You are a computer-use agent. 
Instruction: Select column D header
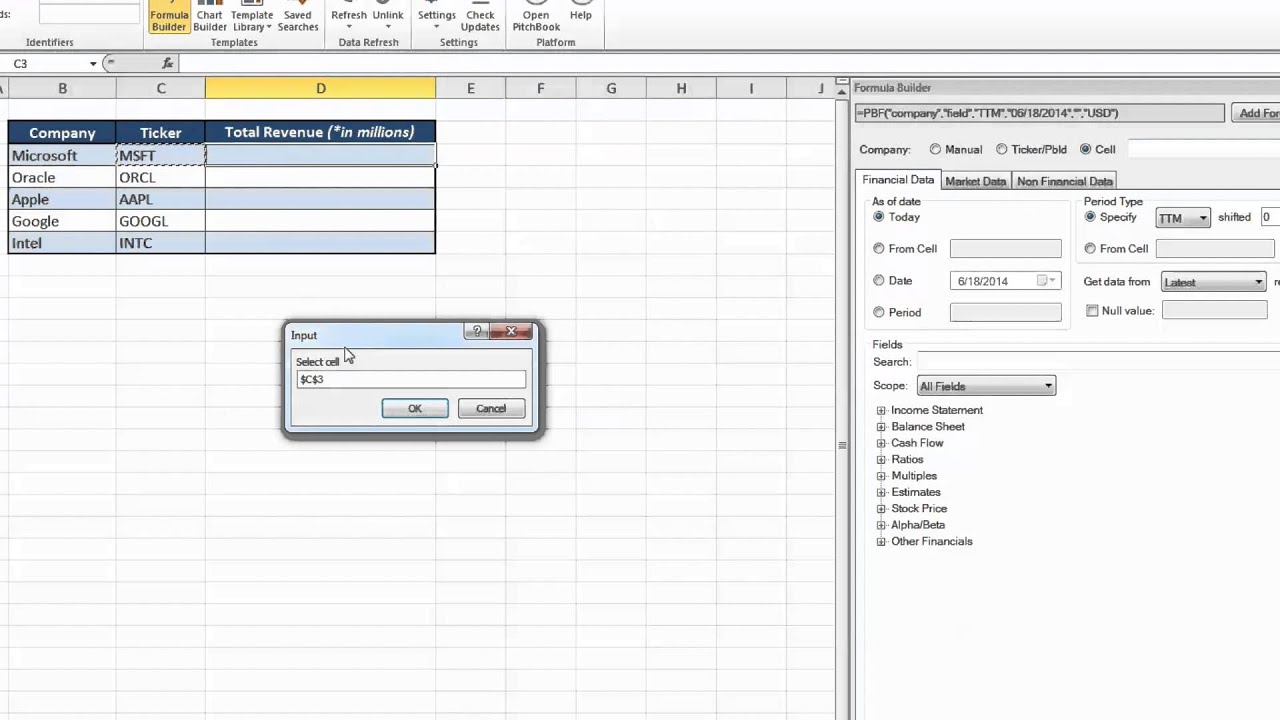(320, 88)
